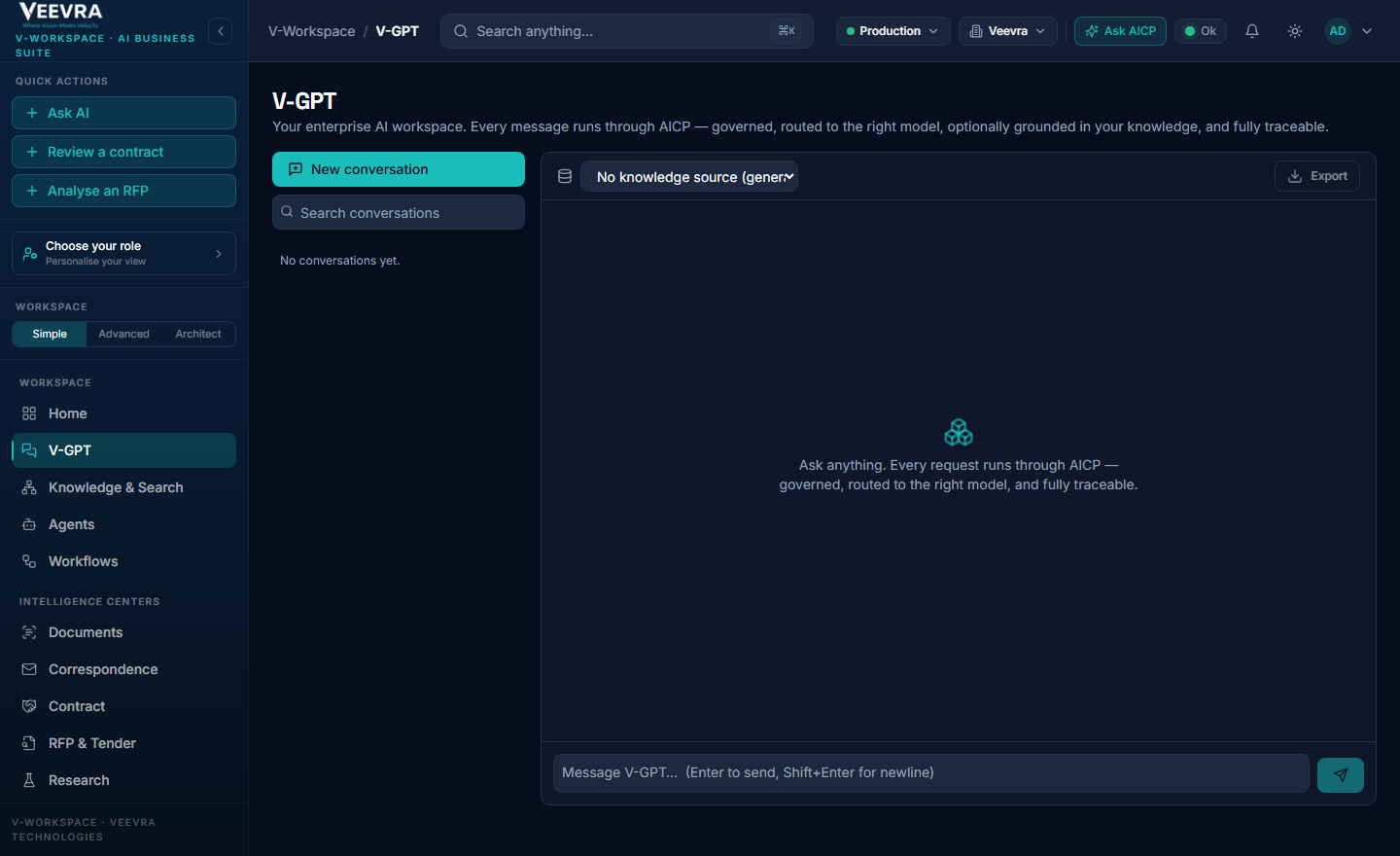Toggle the light/dark theme sun icon
This screenshot has height=856, width=1400.
(x=1295, y=31)
